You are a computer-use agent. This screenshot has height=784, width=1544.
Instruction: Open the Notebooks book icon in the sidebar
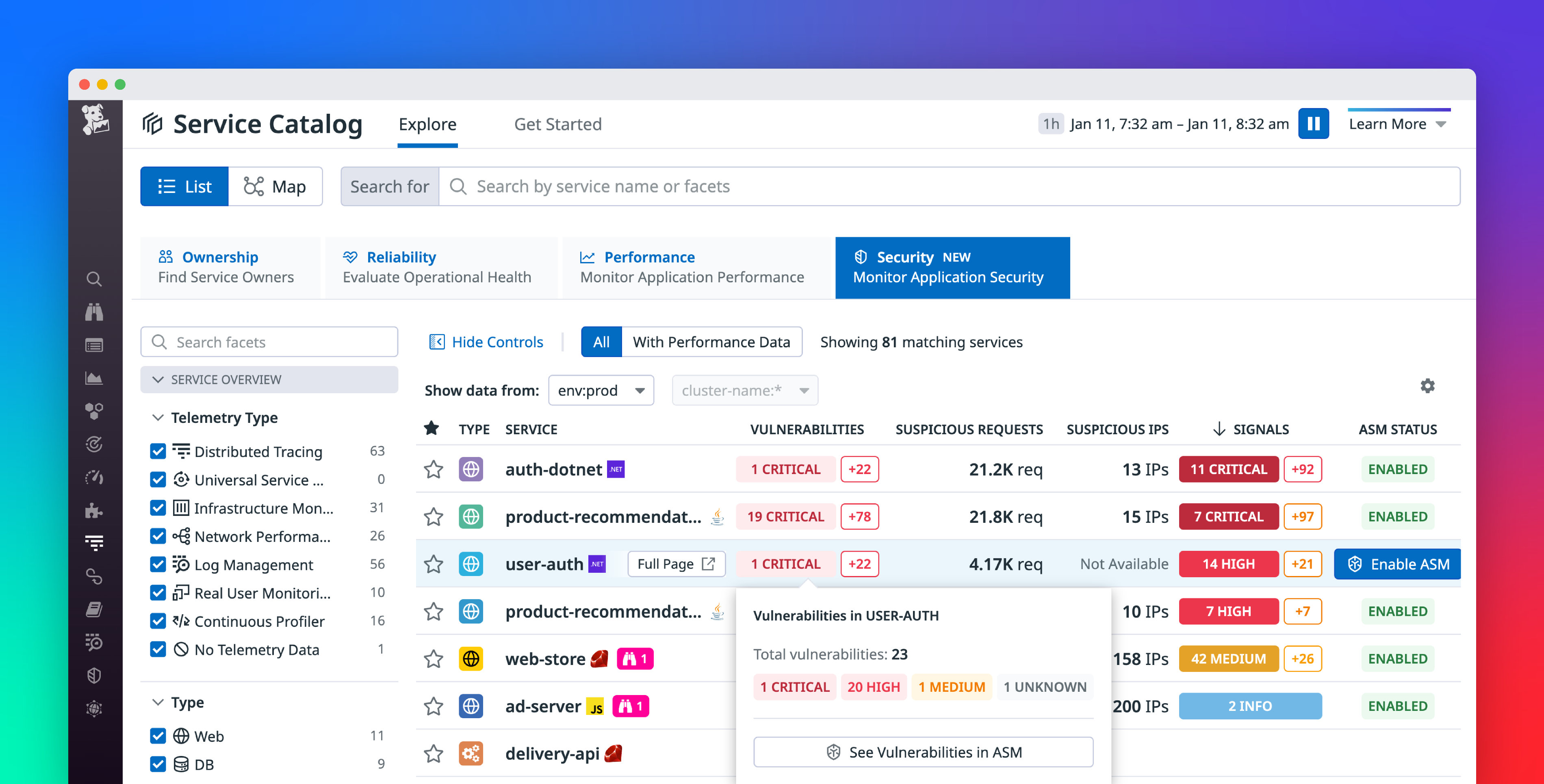[94, 610]
